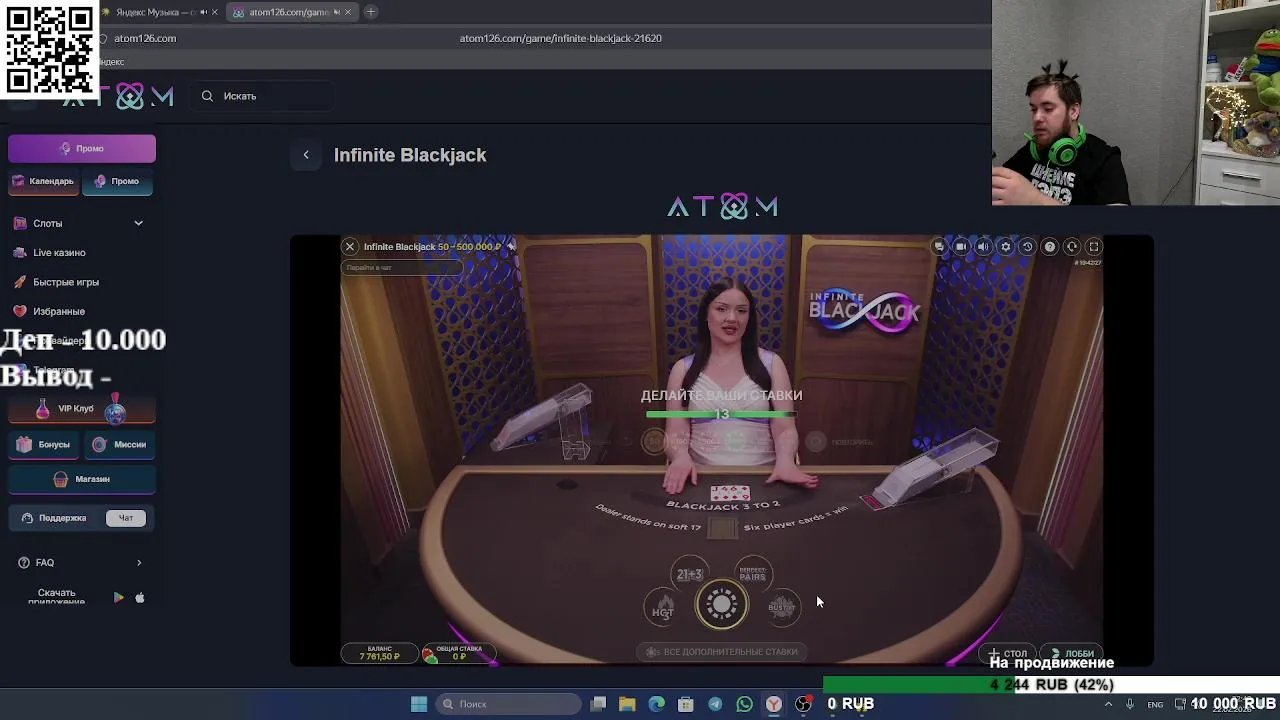Click the browser address bar URL
Screen dimensions: 1280x720
coord(560,38)
